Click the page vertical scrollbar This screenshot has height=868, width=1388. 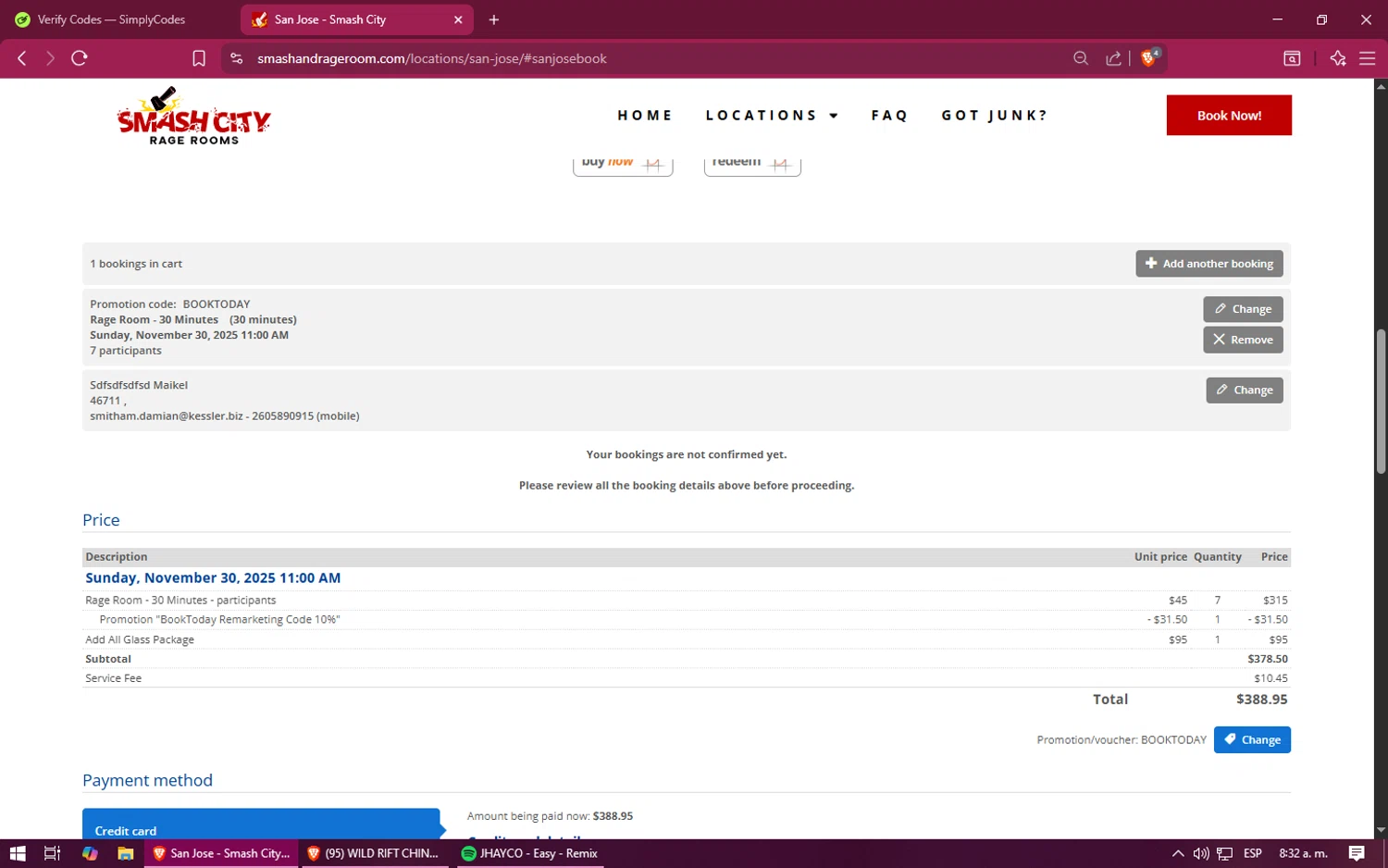coord(1381,400)
